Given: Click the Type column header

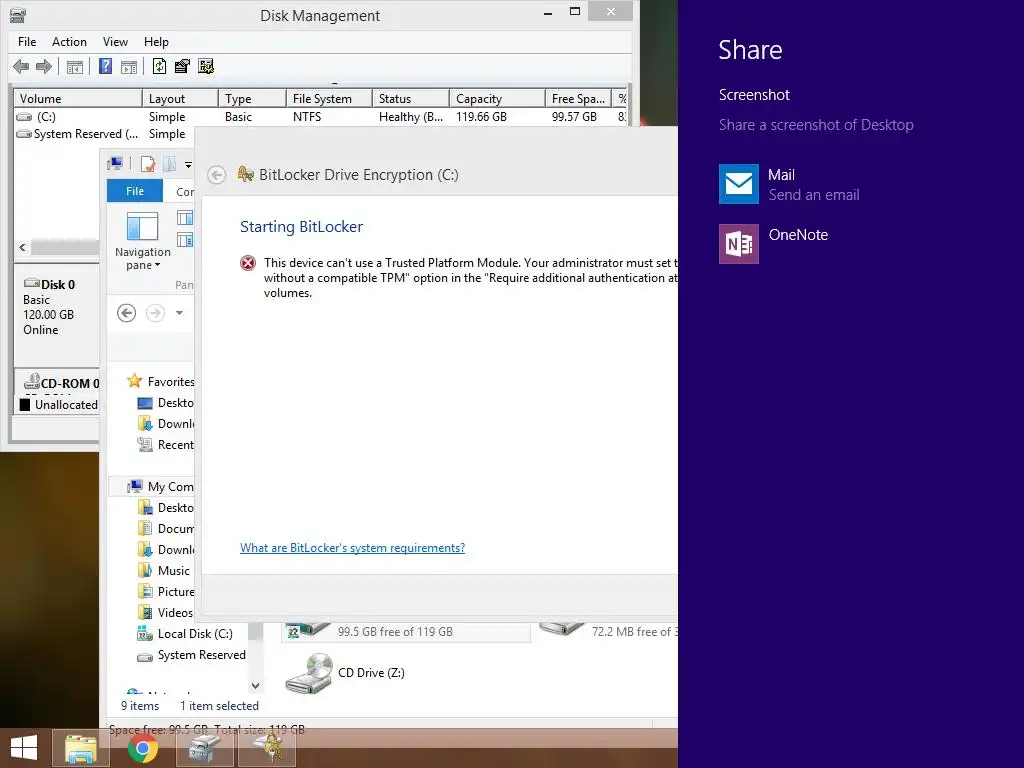Looking at the screenshot, I should (x=252, y=99).
